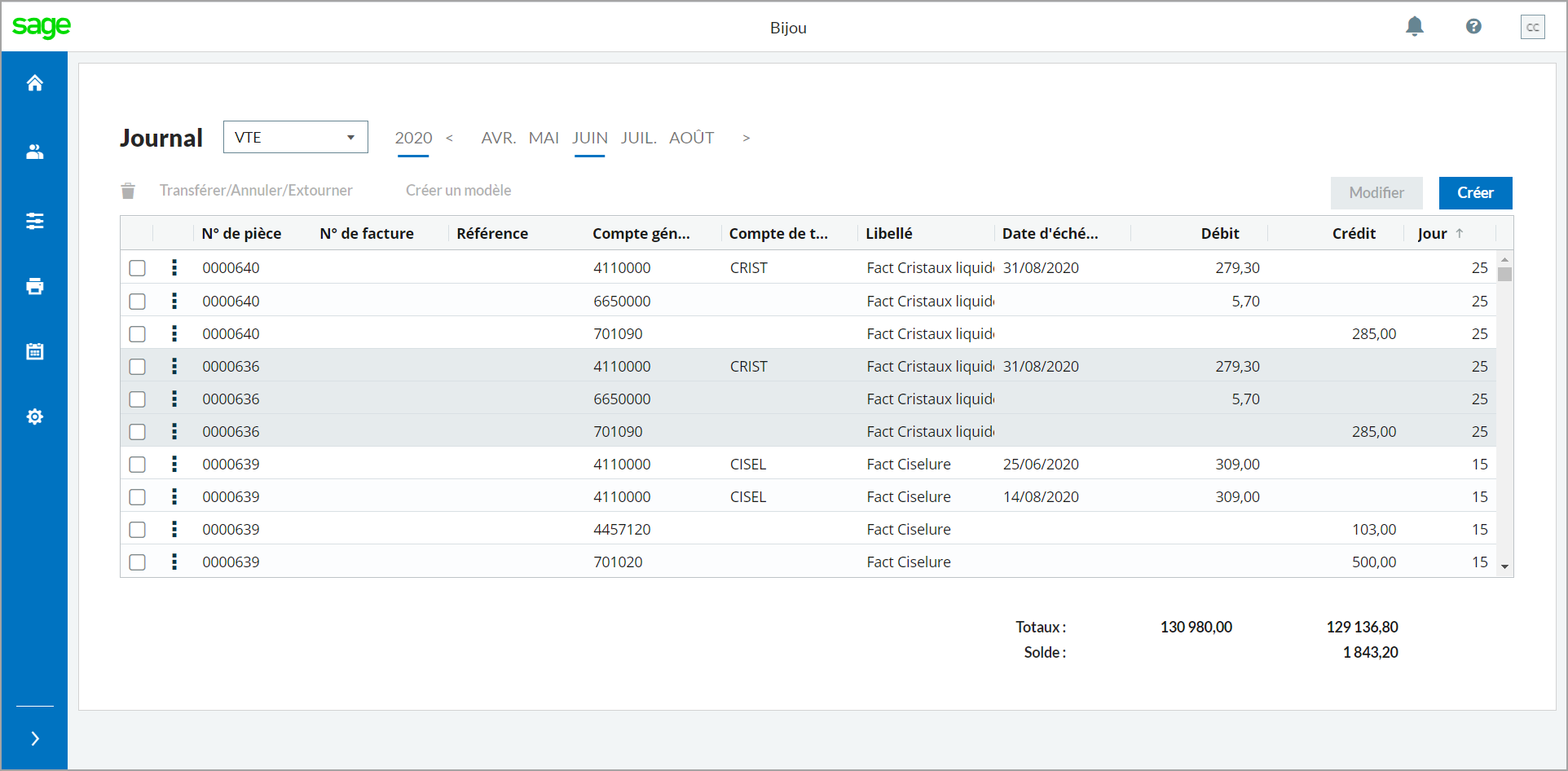1568x771 pixels.
Task: Open row menu for 0000639 account 4457120
Action: point(174,529)
